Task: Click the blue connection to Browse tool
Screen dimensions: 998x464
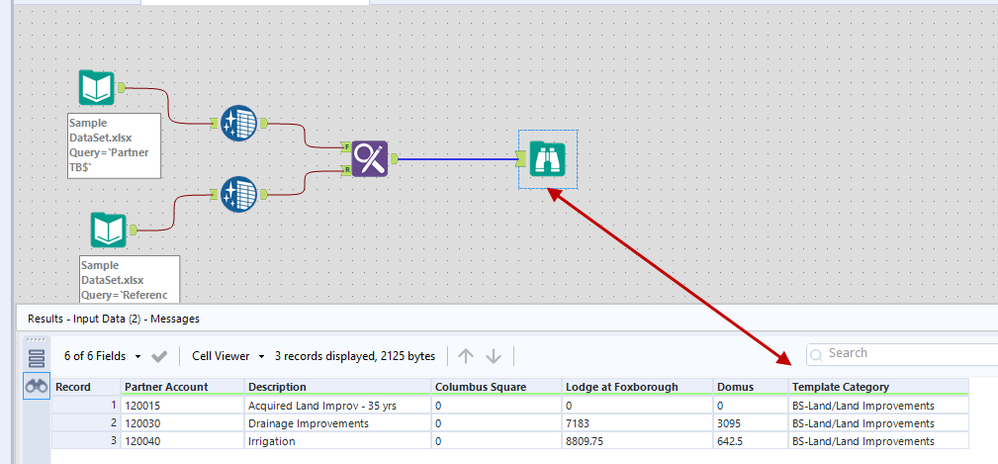Action: tap(458, 159)
